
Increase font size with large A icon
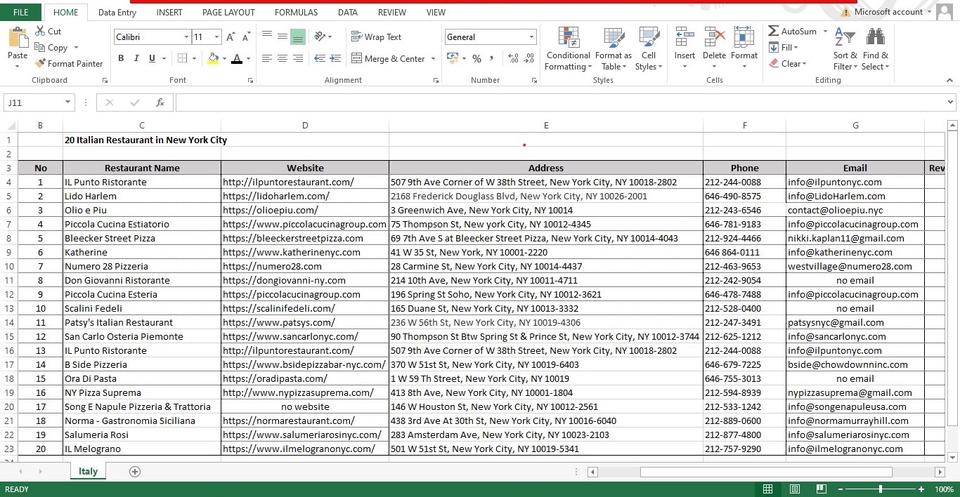231,37
